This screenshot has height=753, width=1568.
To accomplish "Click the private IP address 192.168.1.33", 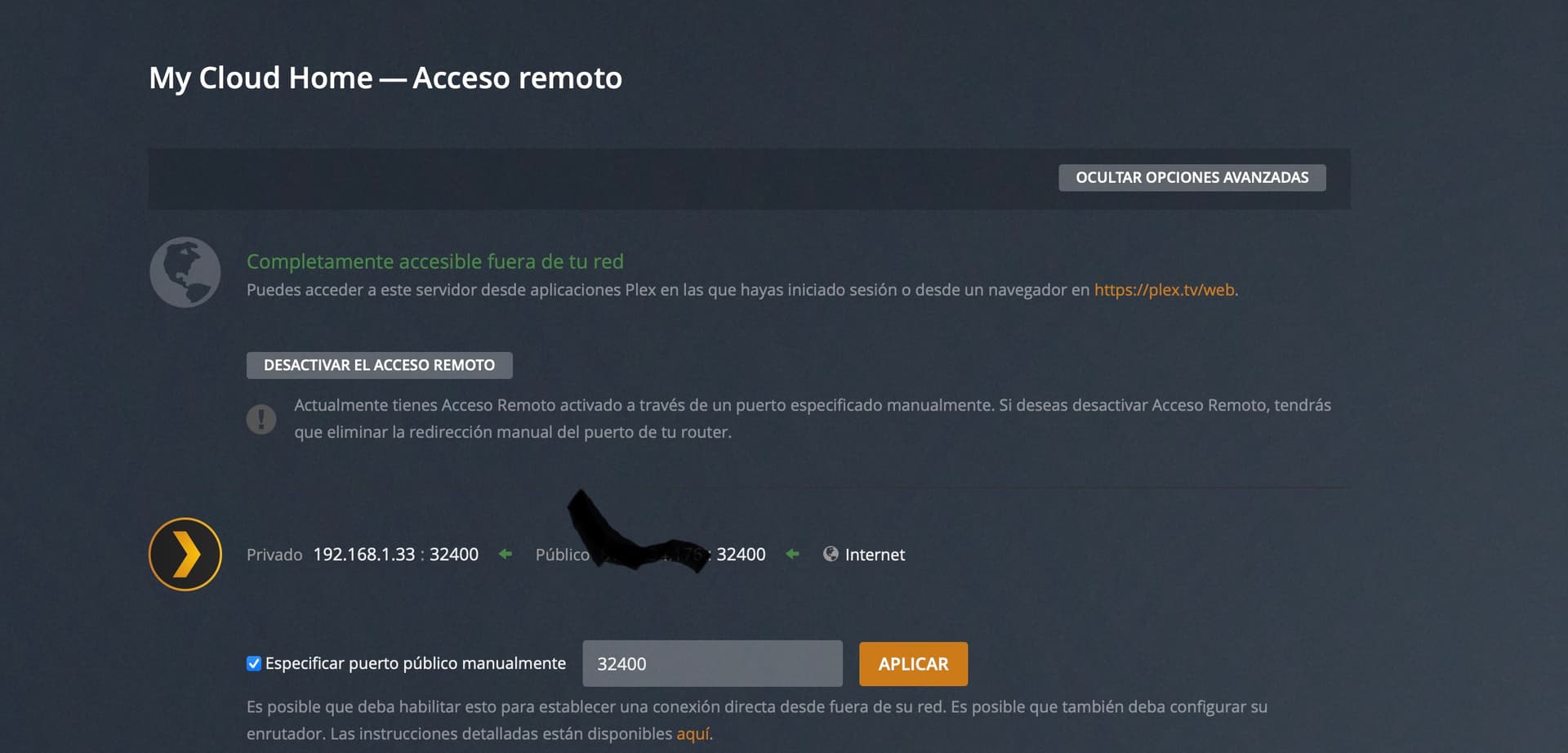I will pyautogui.click(x=364, y=554).
